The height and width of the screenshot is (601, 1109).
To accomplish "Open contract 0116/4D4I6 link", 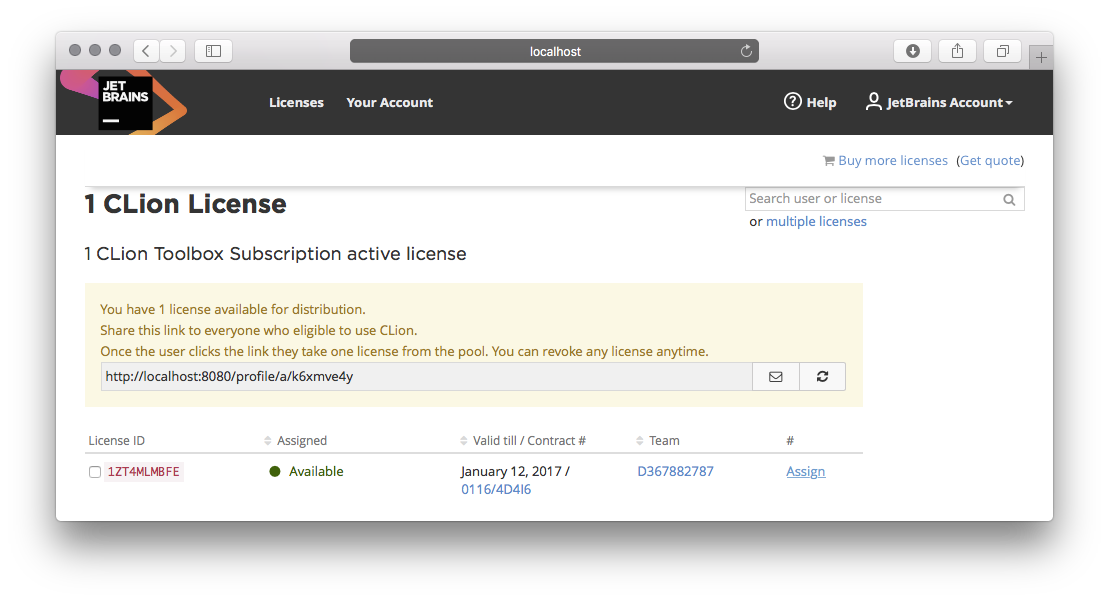I will coord(495,490).
